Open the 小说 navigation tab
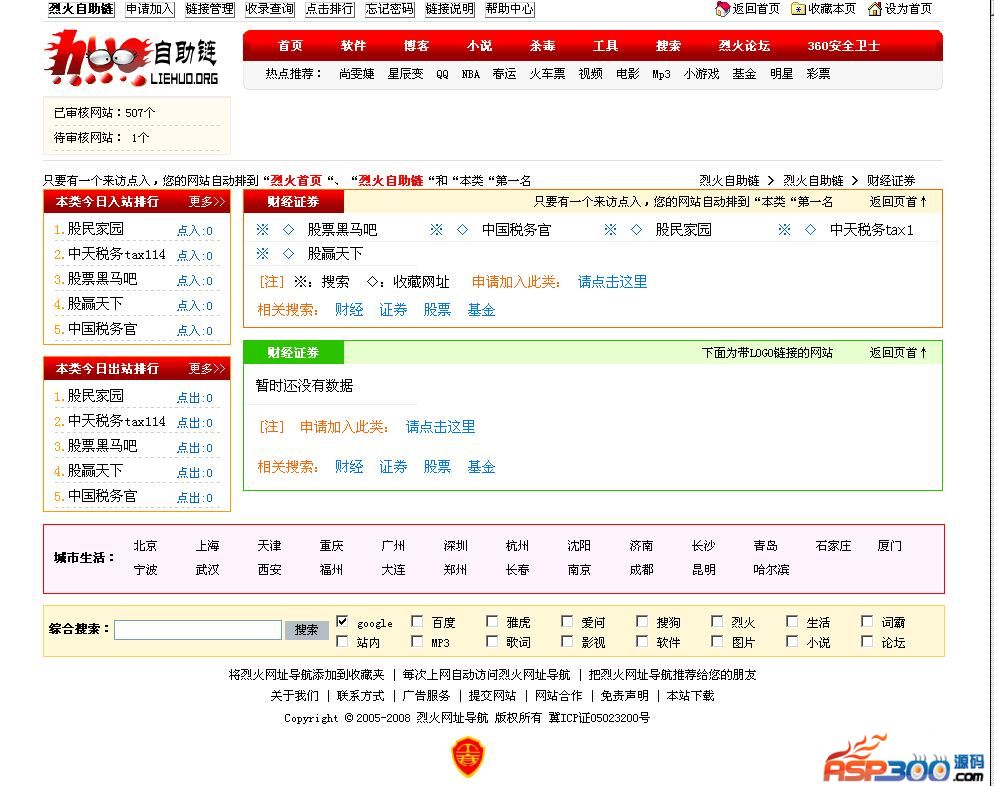This screenshot has height=786, width=994. pyautogui.click(x=479, y=46)
